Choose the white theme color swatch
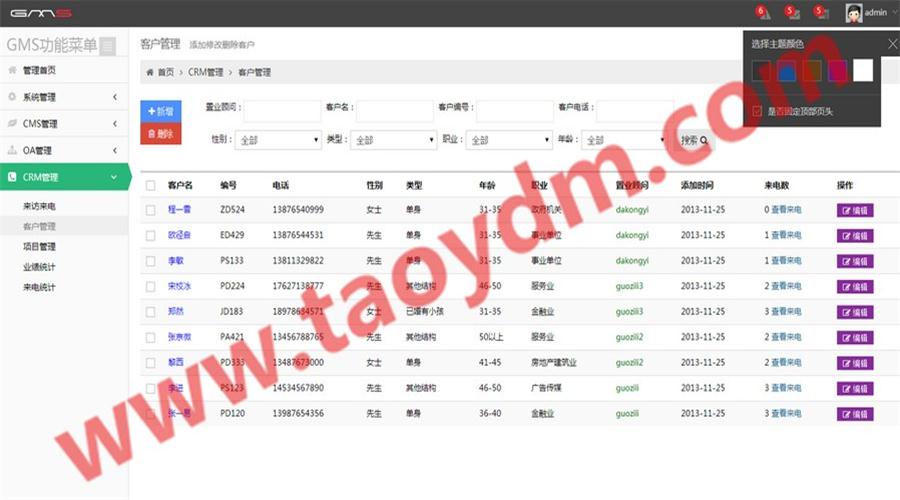The image size is (900, 500). pos(863,71)
